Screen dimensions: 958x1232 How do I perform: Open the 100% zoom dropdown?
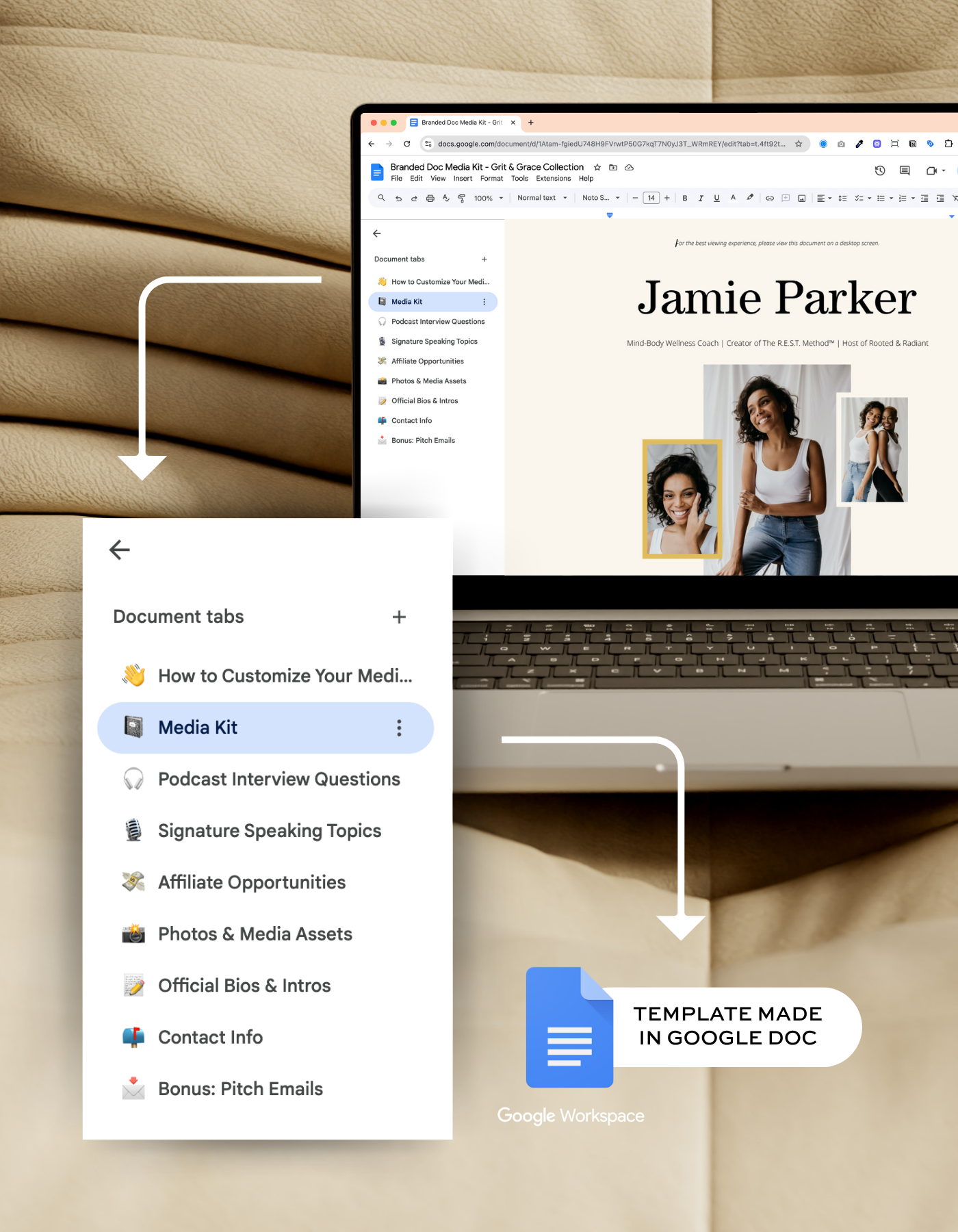(x=489, y=198)
